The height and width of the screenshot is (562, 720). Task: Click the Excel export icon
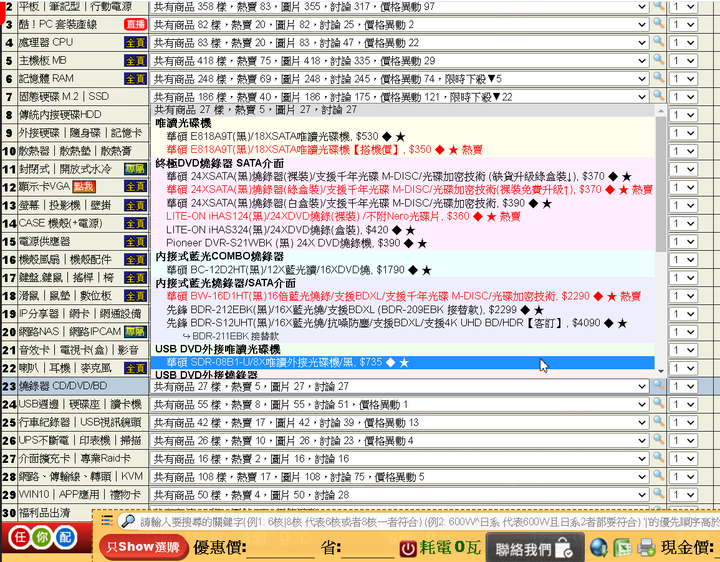(623, 547)
